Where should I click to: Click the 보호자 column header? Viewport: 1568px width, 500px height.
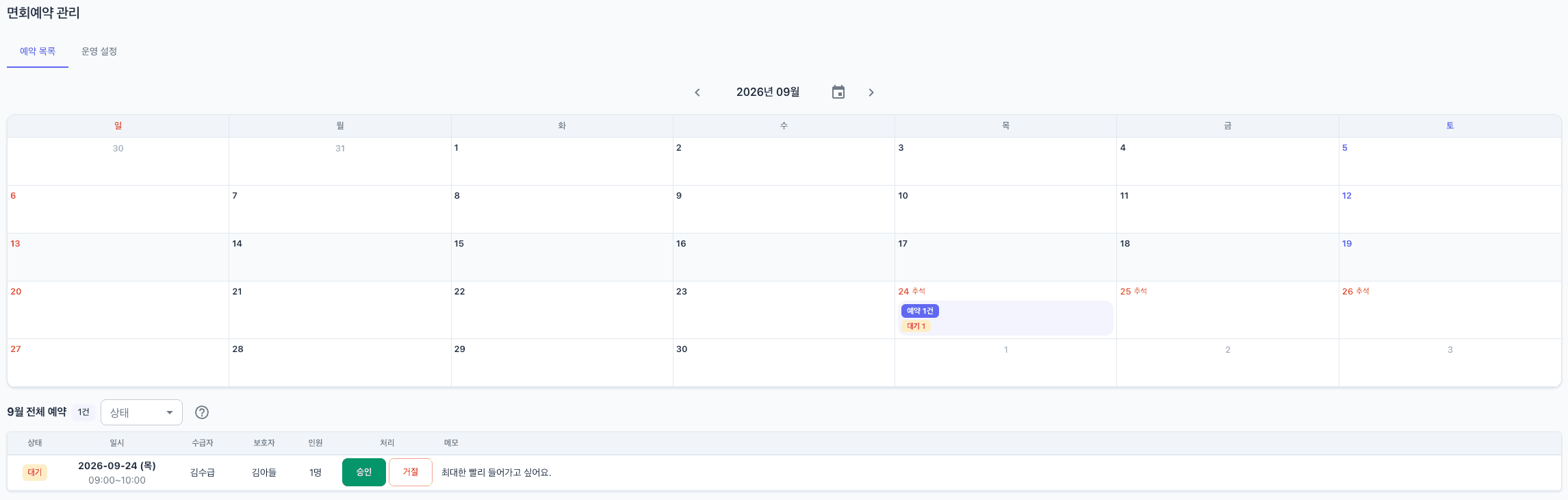click(264, 443)
